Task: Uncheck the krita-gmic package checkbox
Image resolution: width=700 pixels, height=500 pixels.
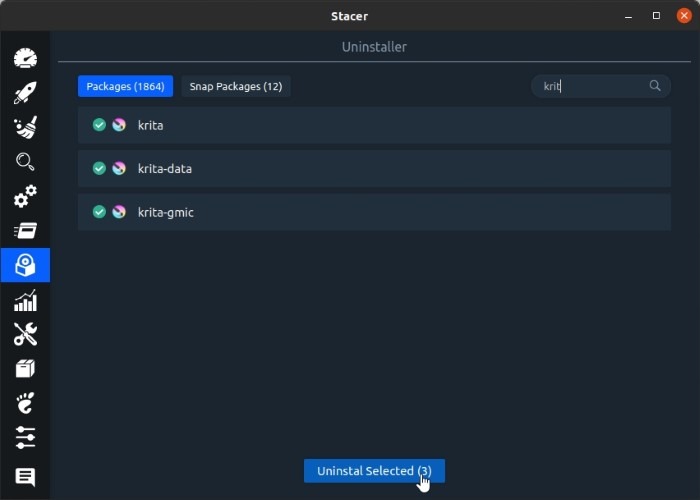Action: click(x=99, y=212)
